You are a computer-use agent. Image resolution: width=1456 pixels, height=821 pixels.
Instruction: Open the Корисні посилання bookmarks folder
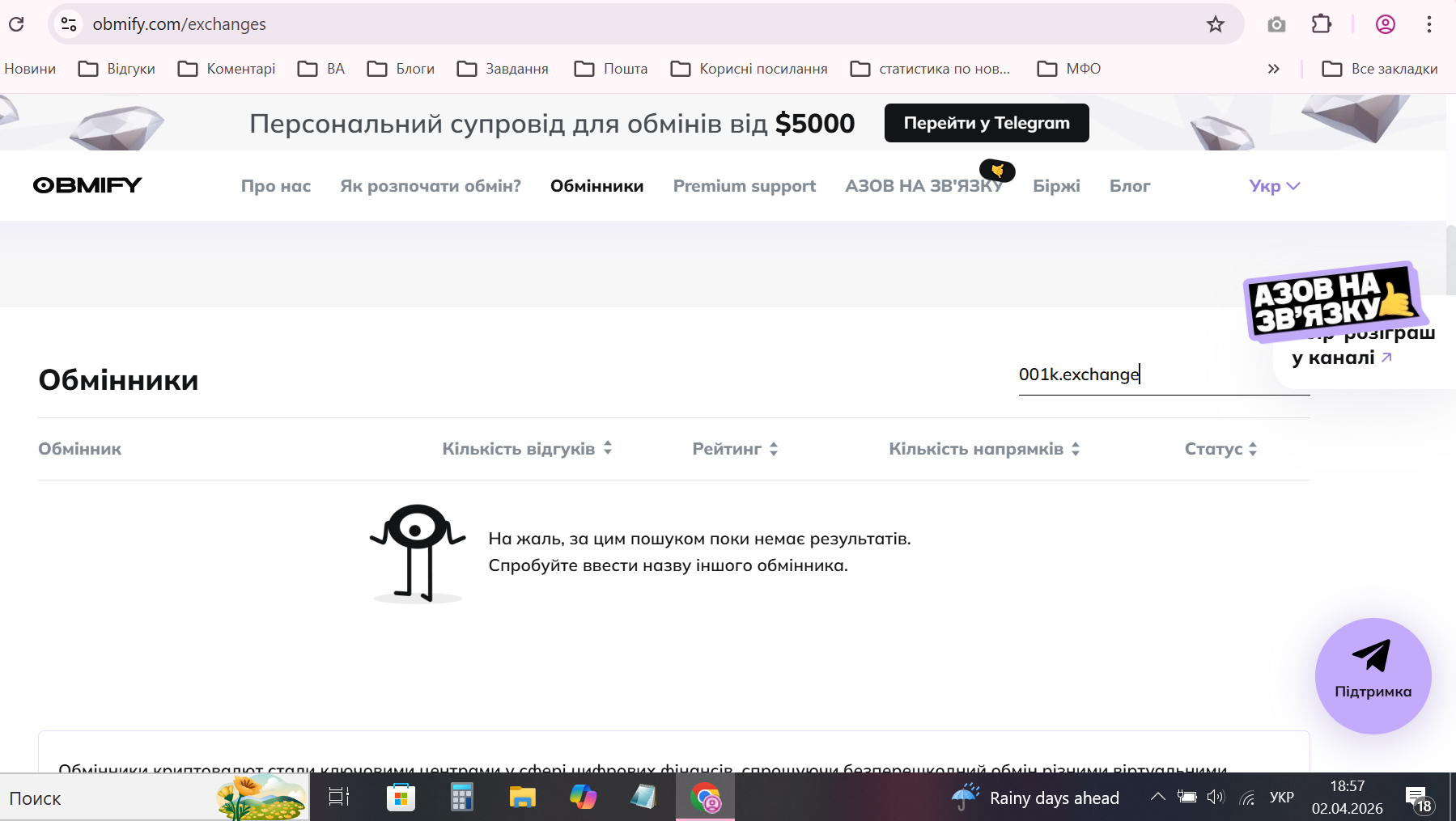(749, 69)
